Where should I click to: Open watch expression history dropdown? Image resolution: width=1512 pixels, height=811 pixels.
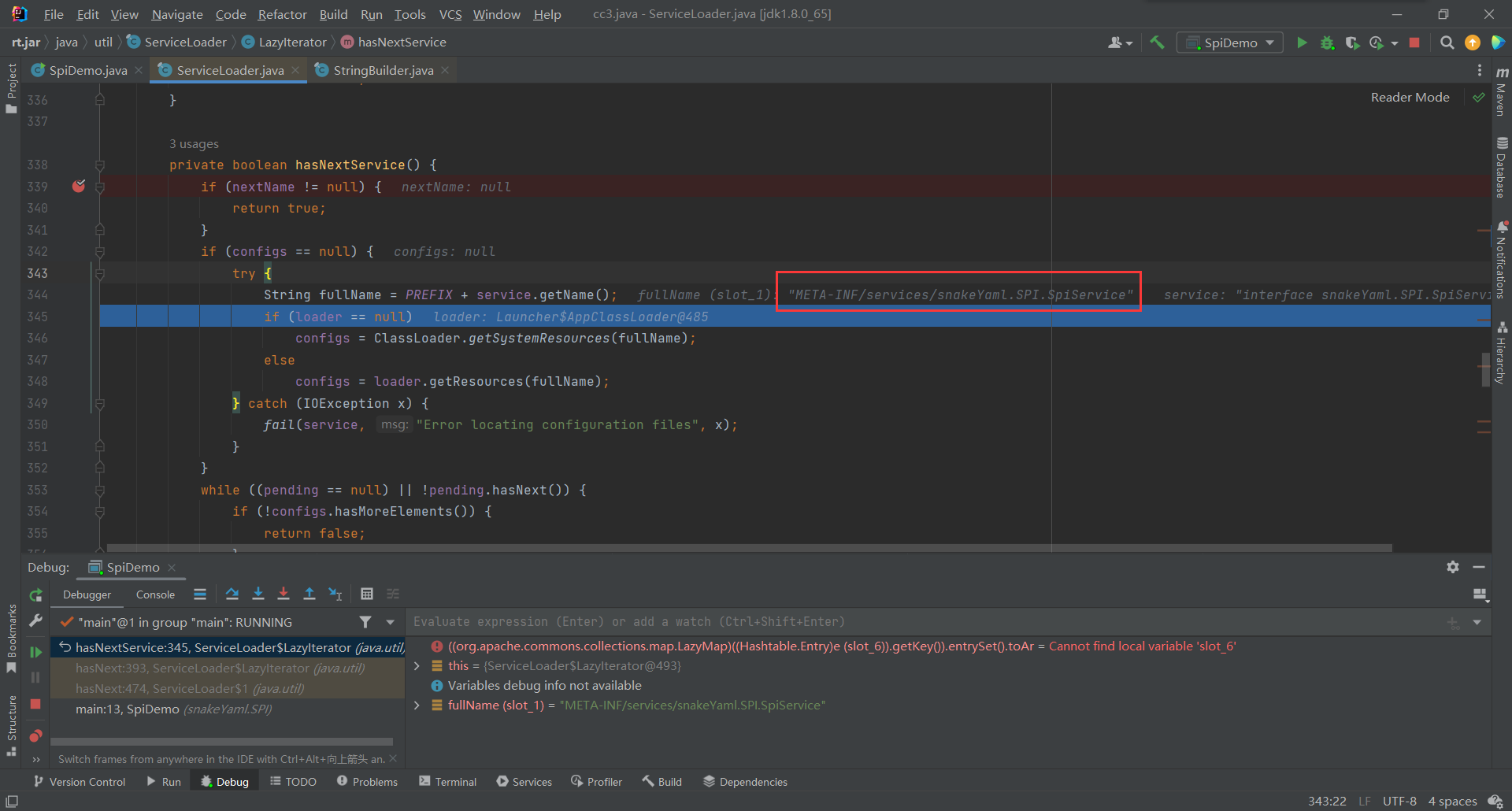click(x=1477, y=622)
